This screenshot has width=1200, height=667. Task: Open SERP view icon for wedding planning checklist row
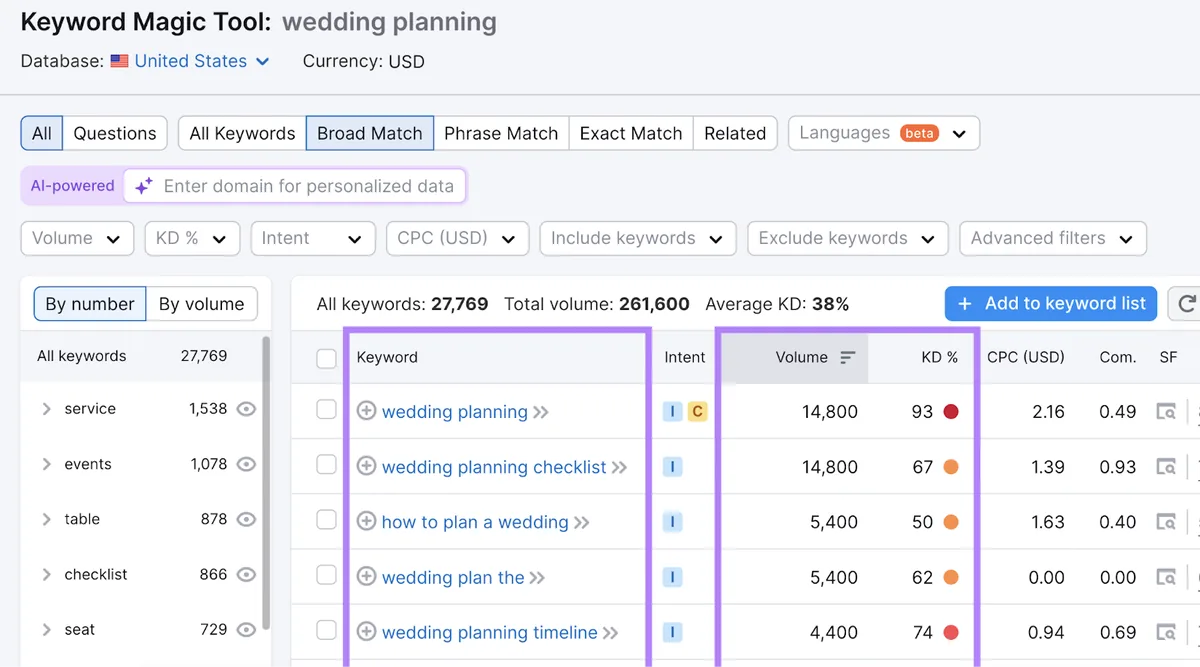point(1166,466)
